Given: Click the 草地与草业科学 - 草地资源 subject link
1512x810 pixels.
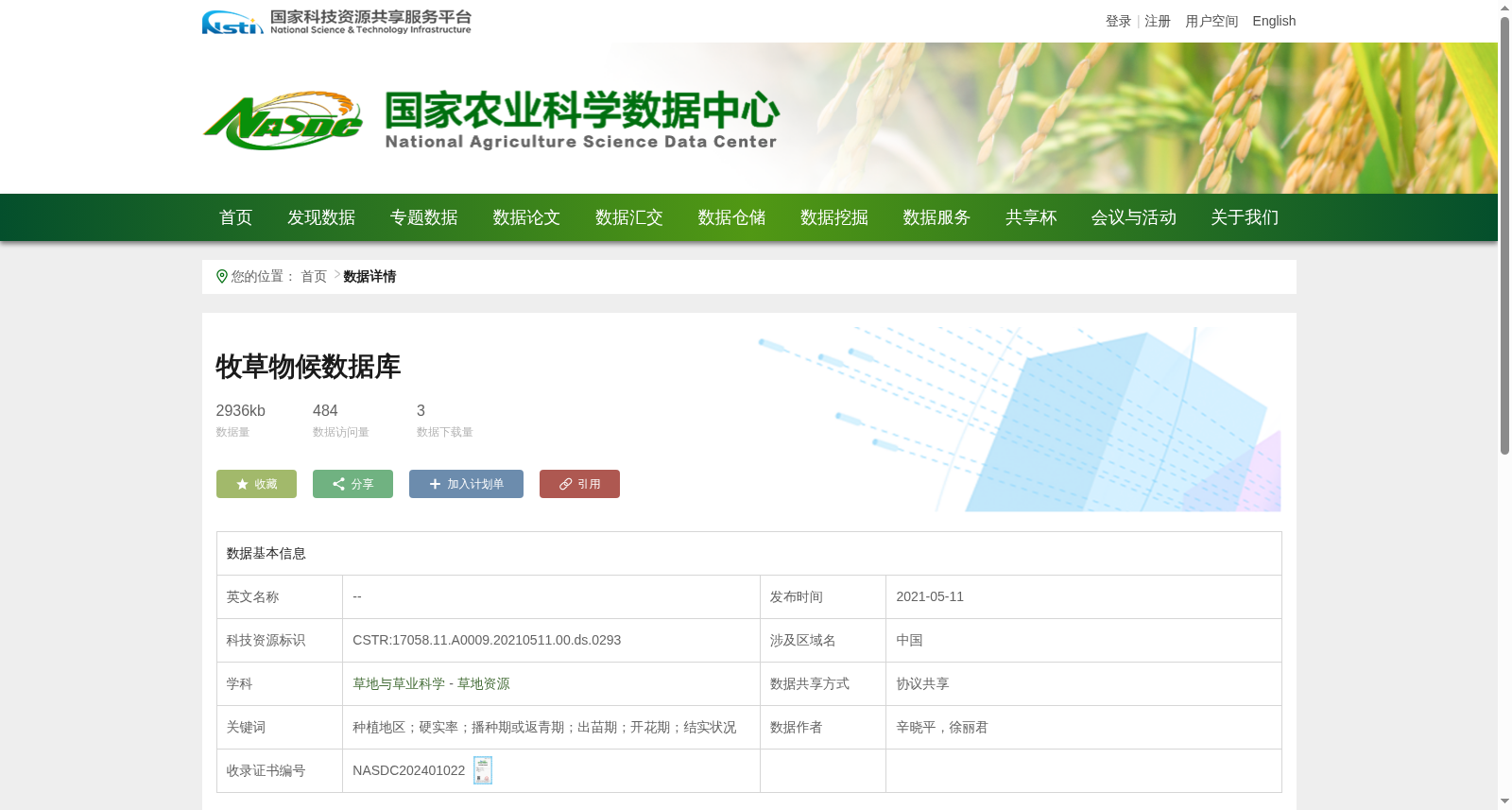Looking at the screenshot, I should (431, 683).
